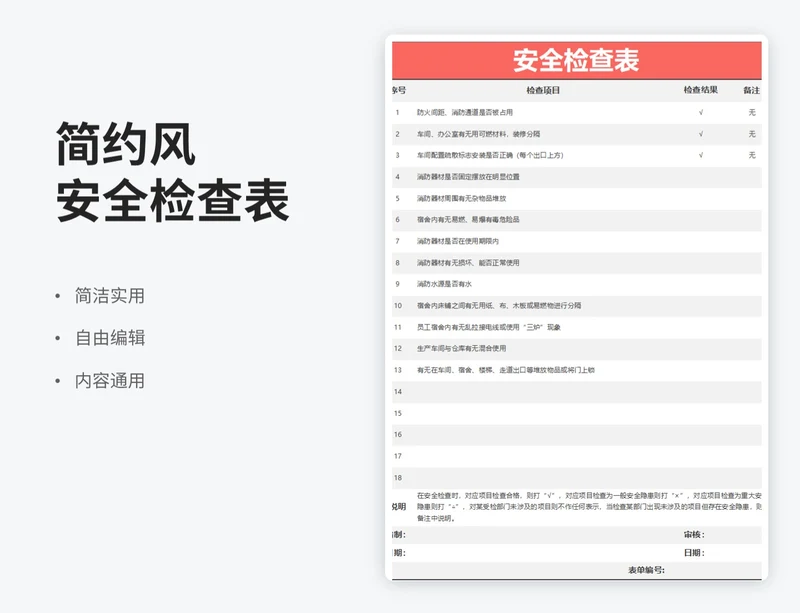Click the 无 remark in row 1
The height and width of the screenshot is (613, 800).
(752, 112)
